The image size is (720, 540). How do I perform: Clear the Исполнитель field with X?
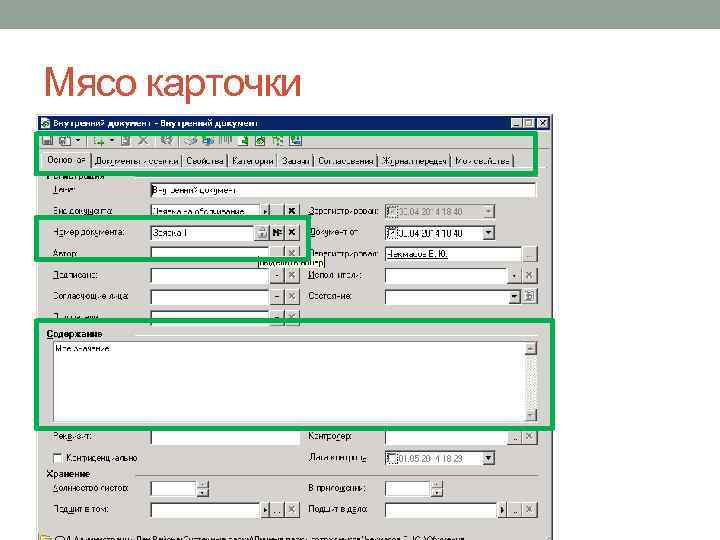[x=529, y=276]
